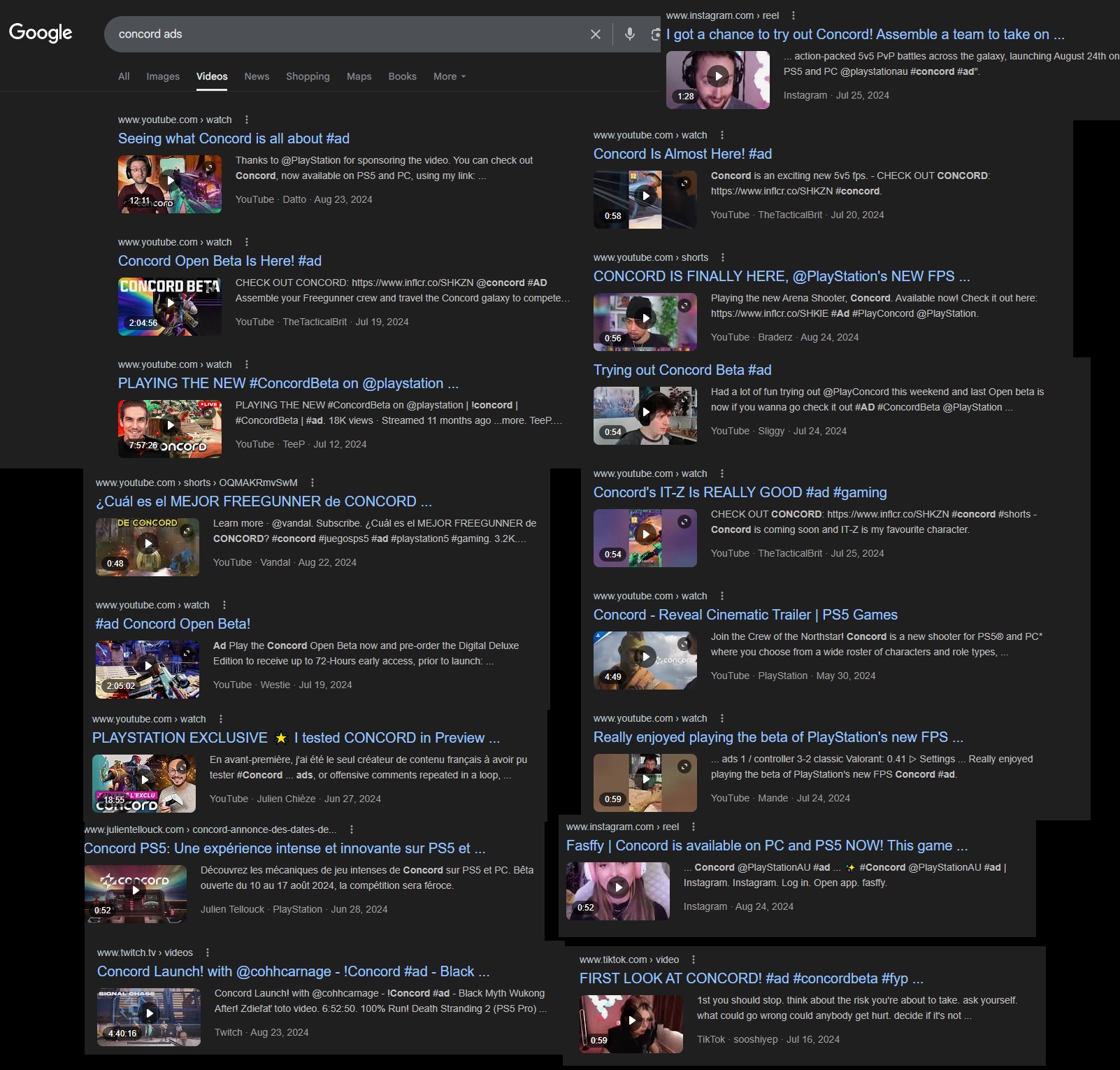
Task: Open three-dot menu for julientellouck.com result
Action: (x=352, y=829)
